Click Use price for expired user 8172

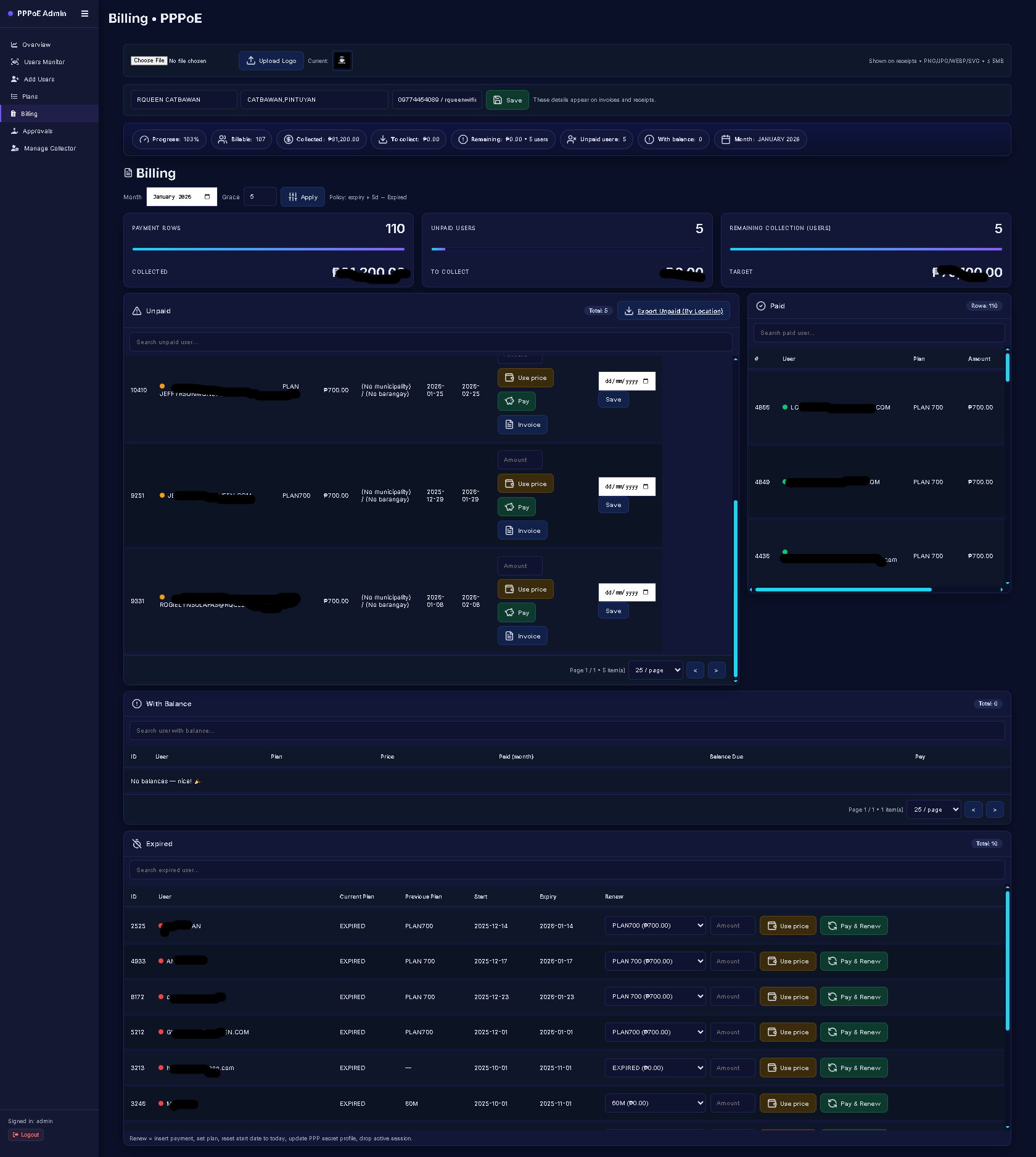[787, 997]
